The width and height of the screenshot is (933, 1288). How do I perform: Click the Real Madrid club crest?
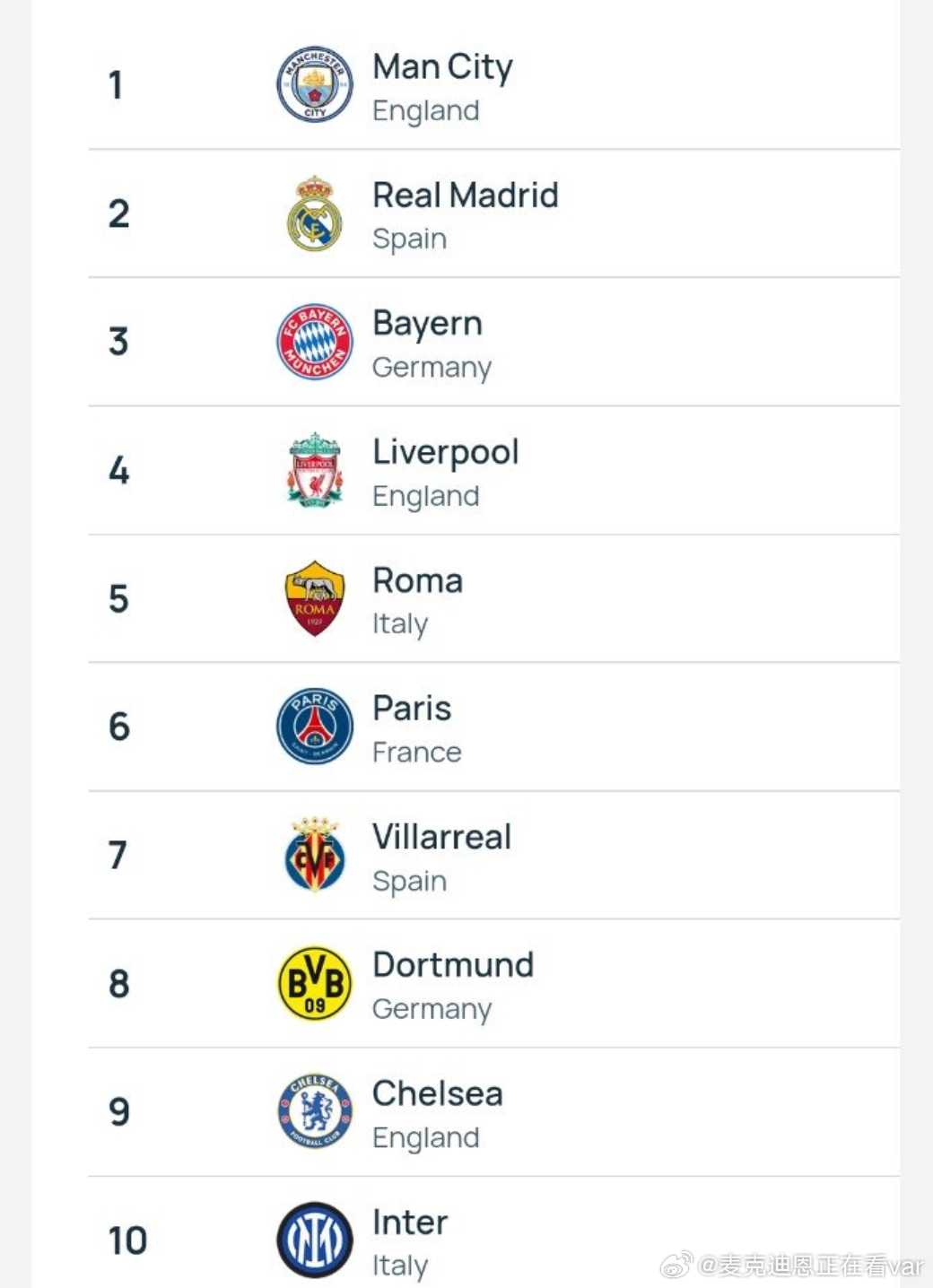pos(314,213)
